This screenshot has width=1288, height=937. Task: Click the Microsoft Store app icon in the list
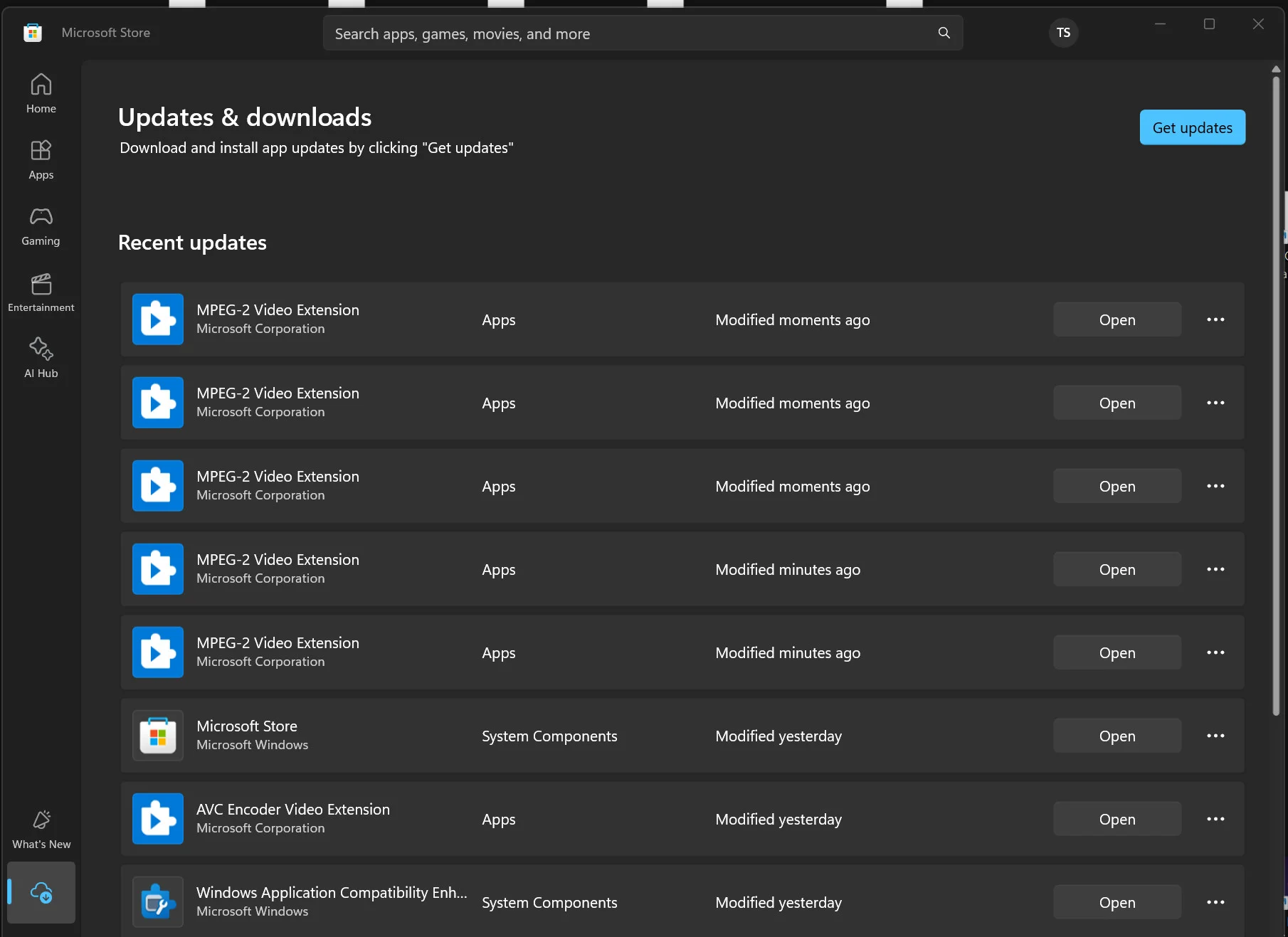158,736
